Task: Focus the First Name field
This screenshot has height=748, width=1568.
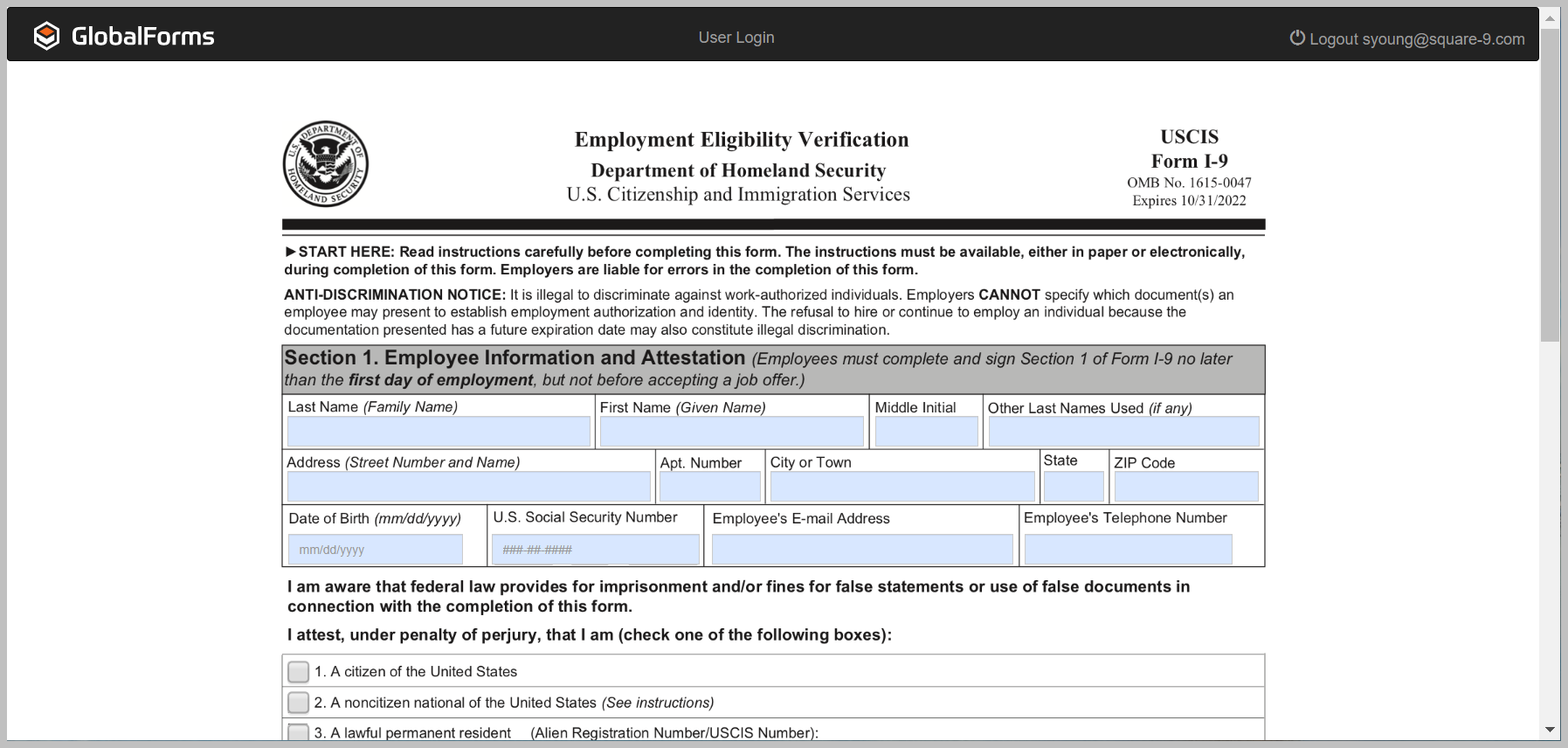Action: click(x=731, y=432)
